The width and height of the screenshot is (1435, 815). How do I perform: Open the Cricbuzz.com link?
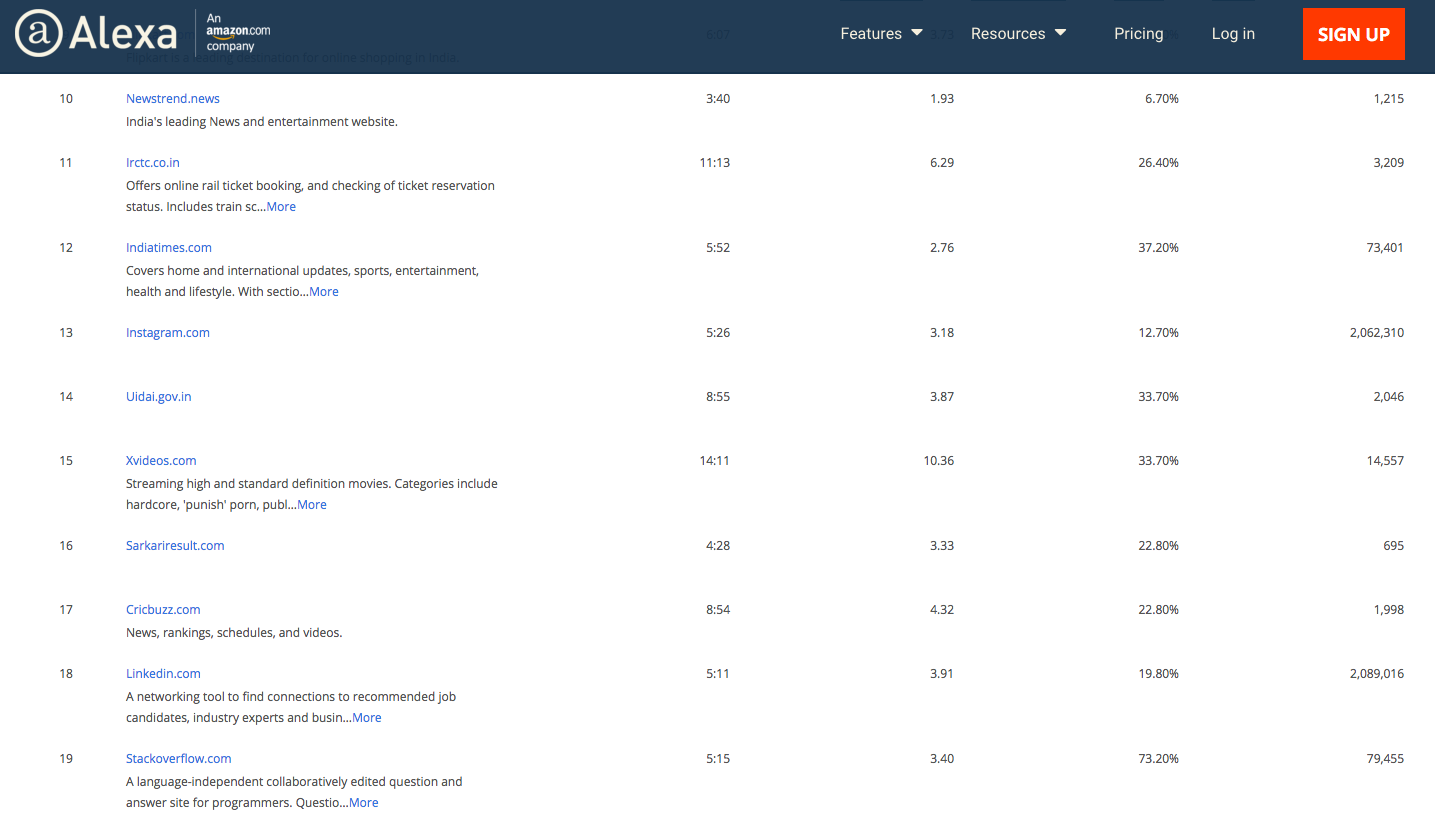coord(163,609)
